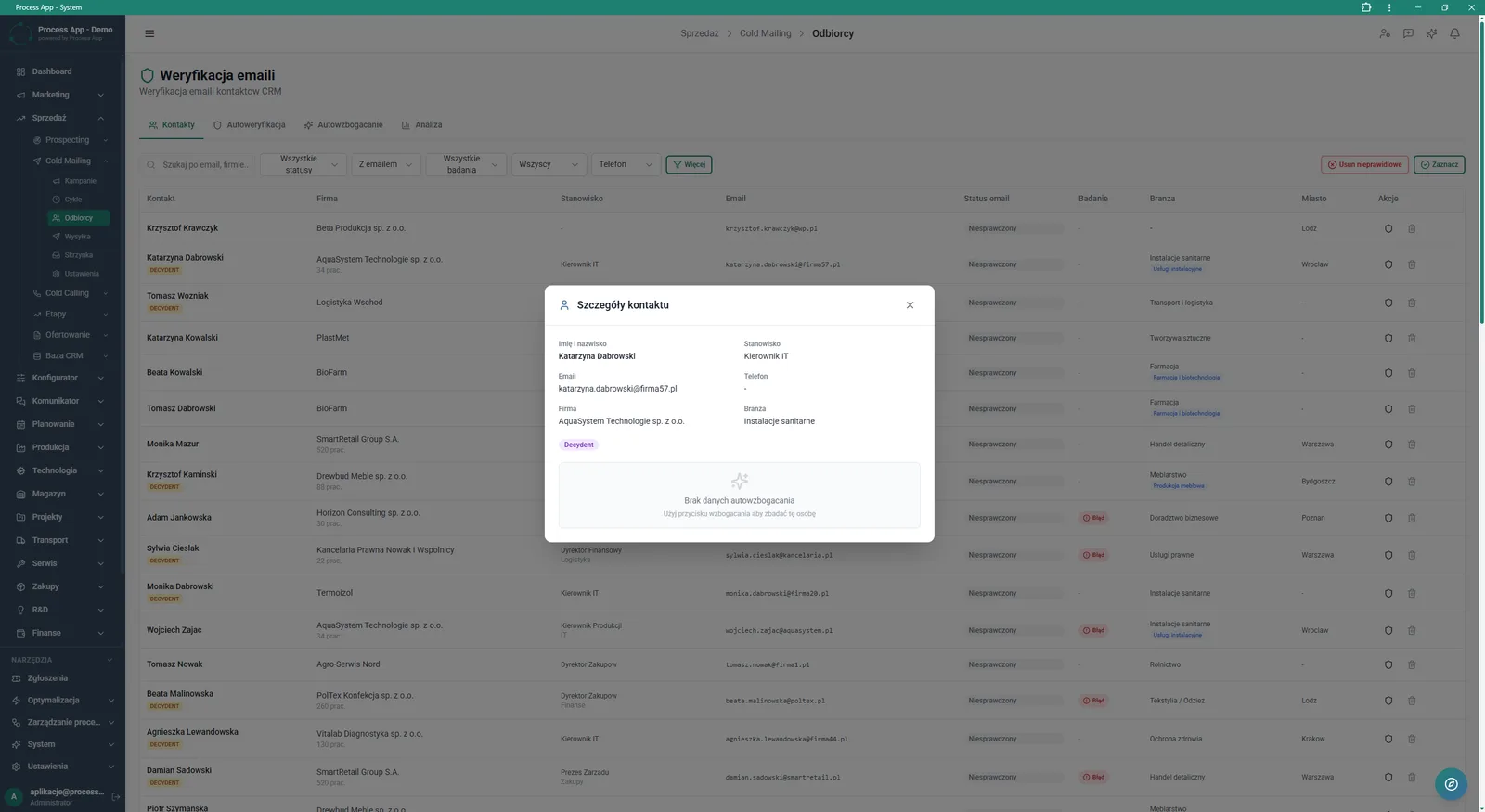Expand the Ustawienia section at sidebar bottom

[61, 767]
